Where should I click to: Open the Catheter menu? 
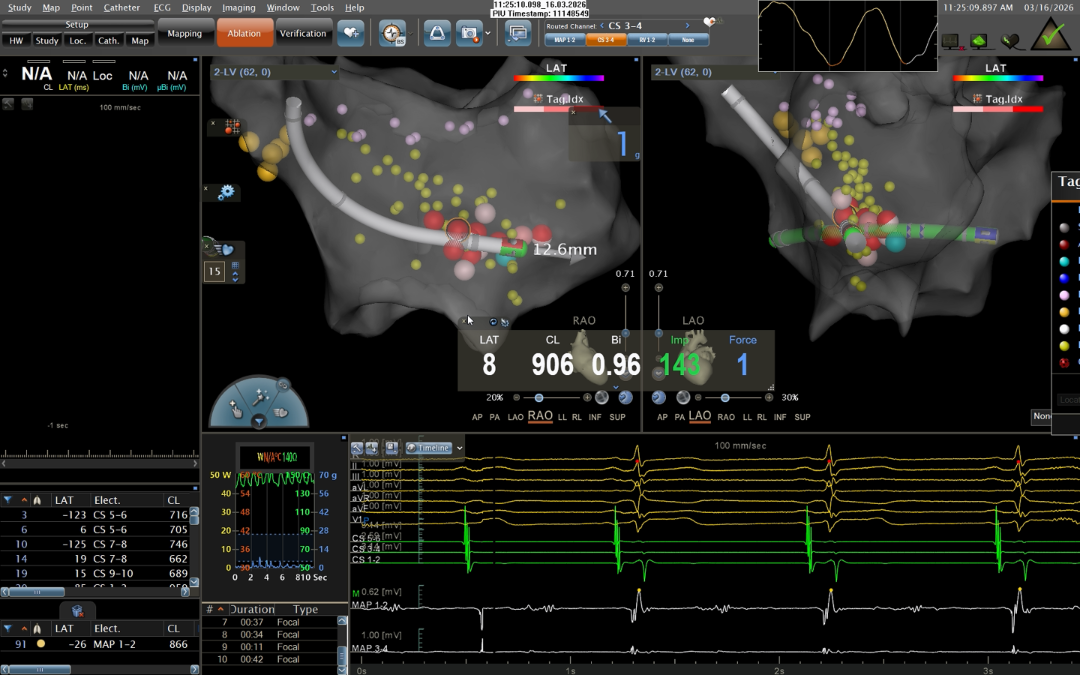pyautogui.click(x=122, y=7)
